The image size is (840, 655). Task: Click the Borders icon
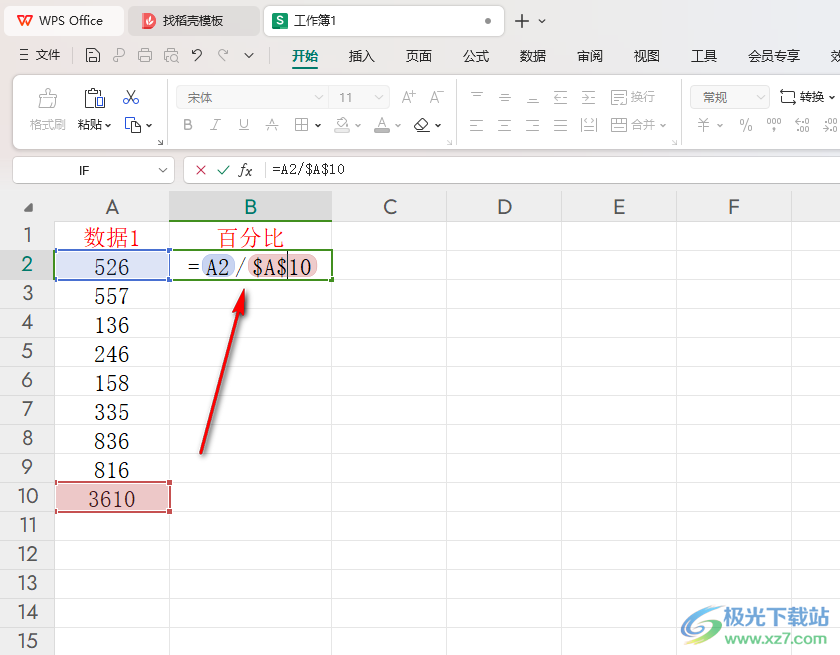click(302, 125)
